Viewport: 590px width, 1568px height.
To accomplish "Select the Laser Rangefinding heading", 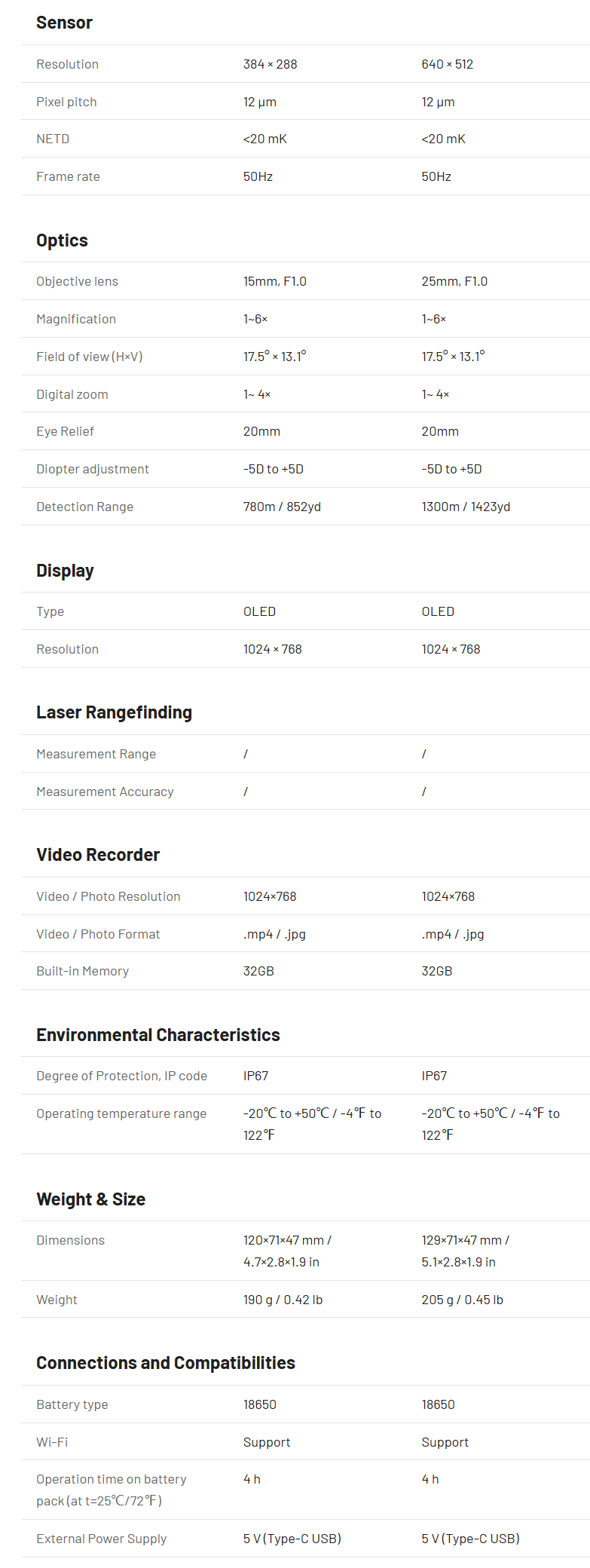I will tap(114, 712).
